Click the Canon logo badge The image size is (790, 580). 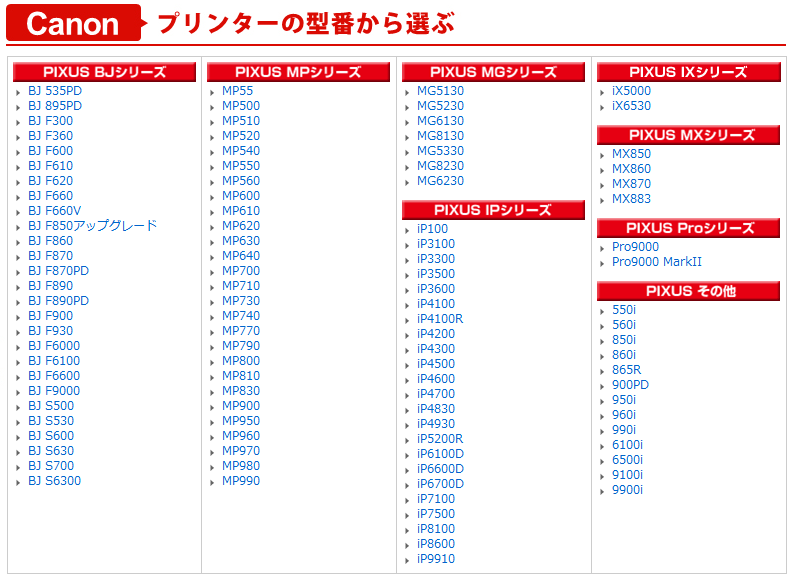point(74,23)
